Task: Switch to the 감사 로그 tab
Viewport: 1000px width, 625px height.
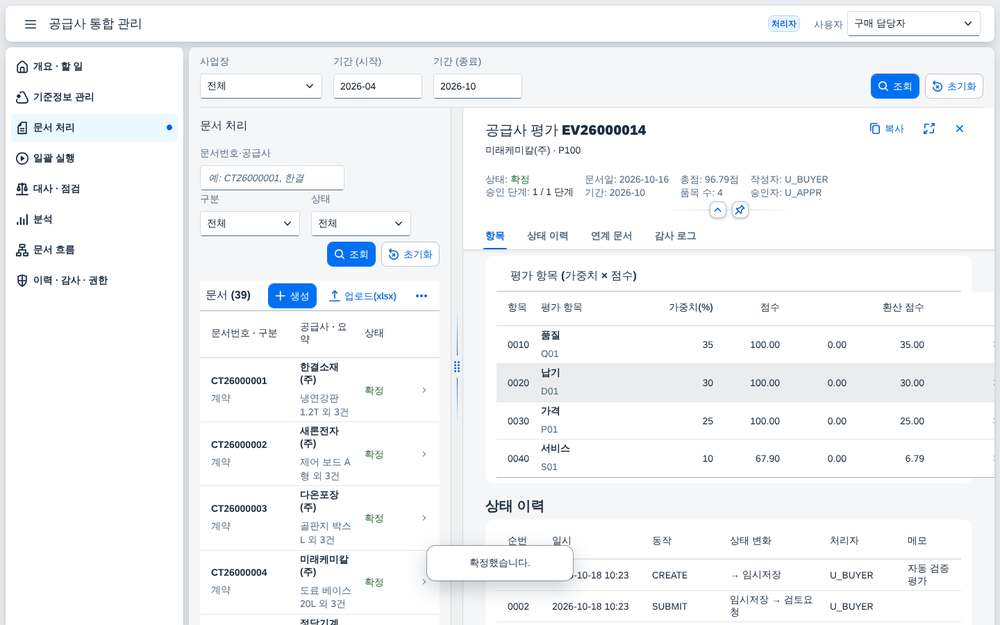Action: tap(675, 236)
